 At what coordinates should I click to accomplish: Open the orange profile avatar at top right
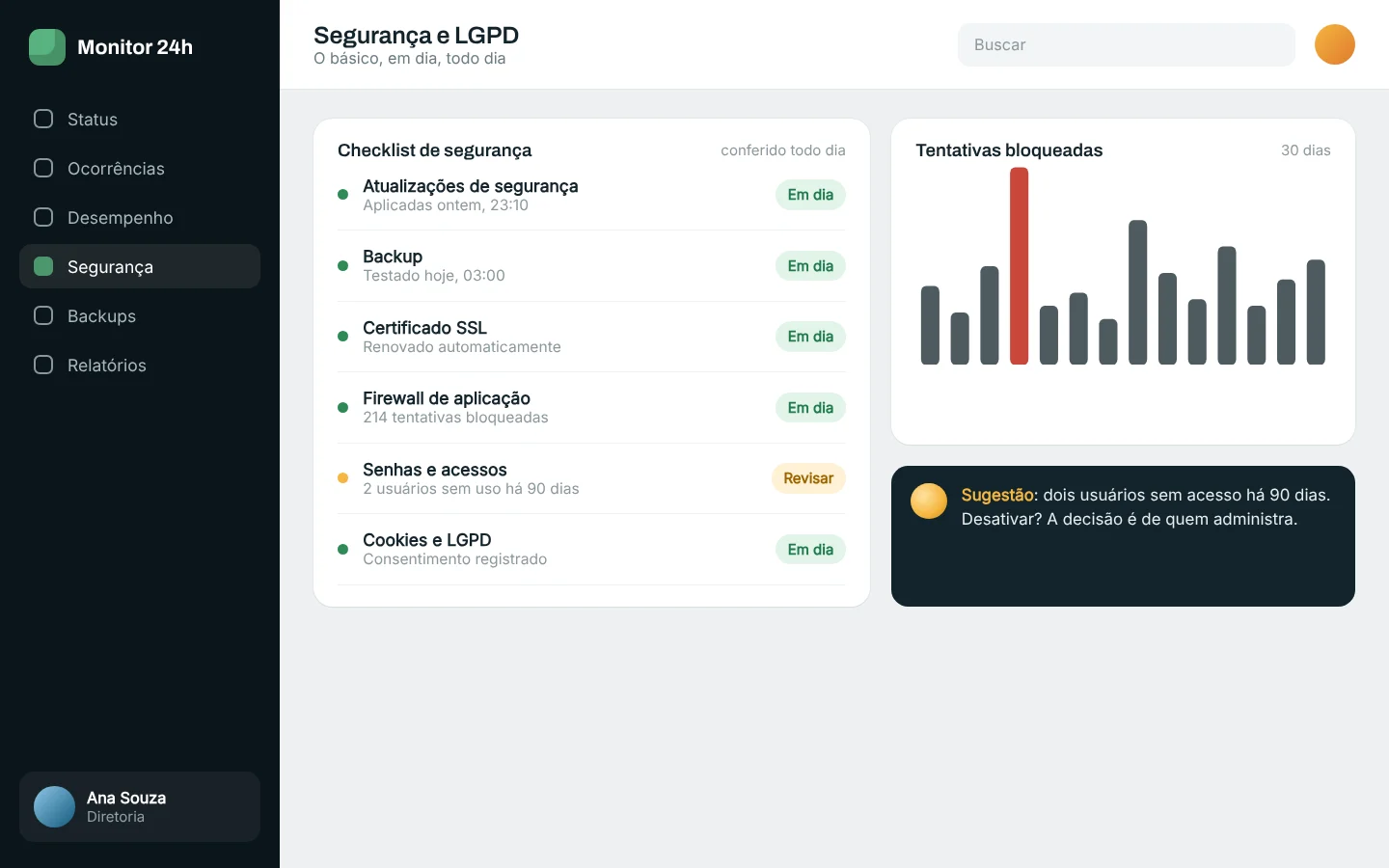1335,44
